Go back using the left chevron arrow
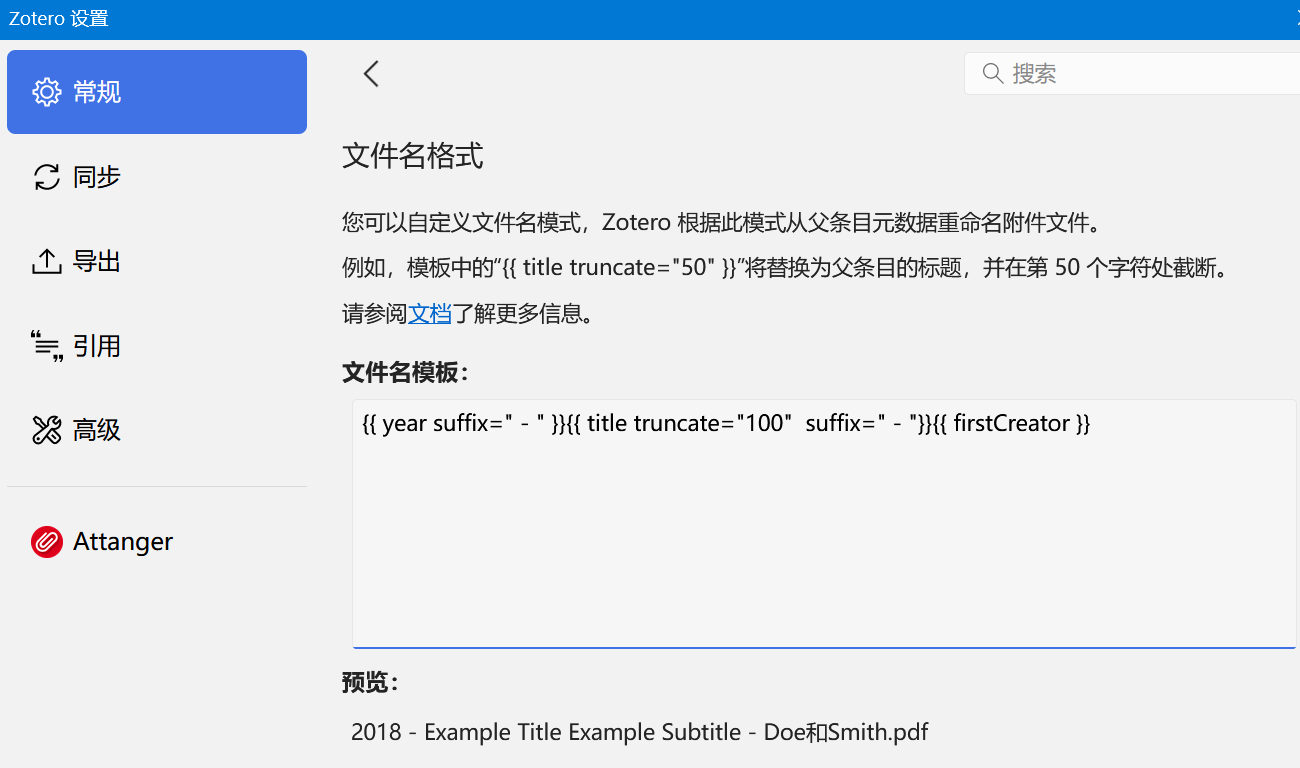The width and height of the screenshot is (1300, 768). 371,73
